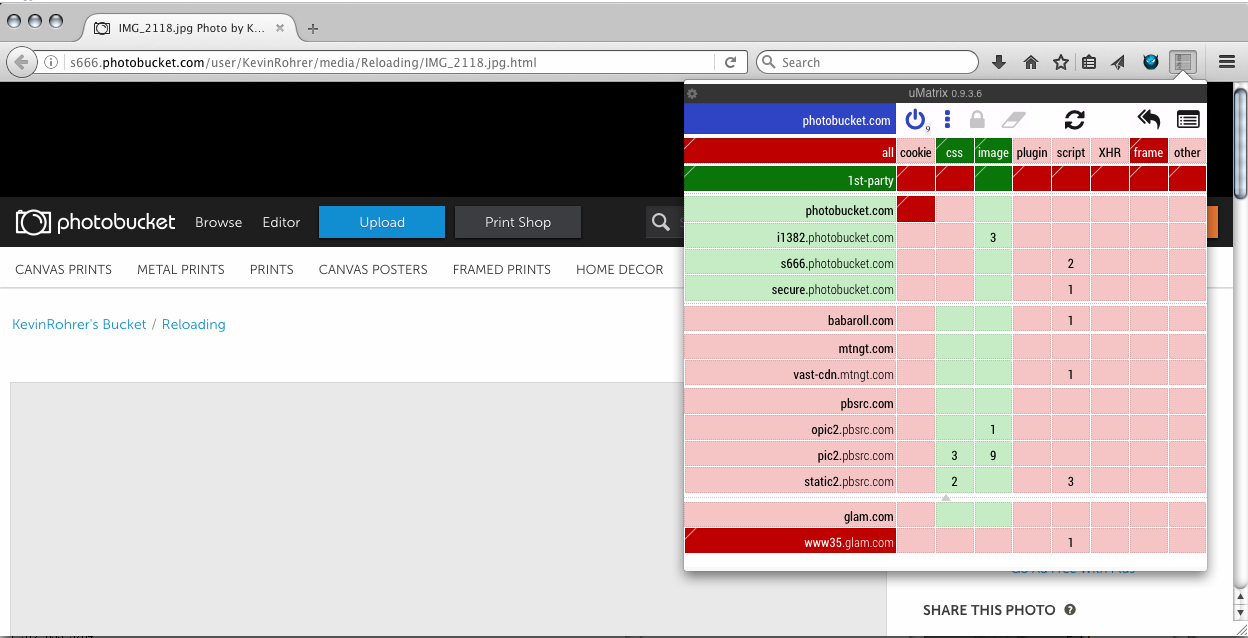The width and height of the screenshot is (1248, 638).
Task: Toggle the 'all' master rule cell
Action: click(790, 152)
